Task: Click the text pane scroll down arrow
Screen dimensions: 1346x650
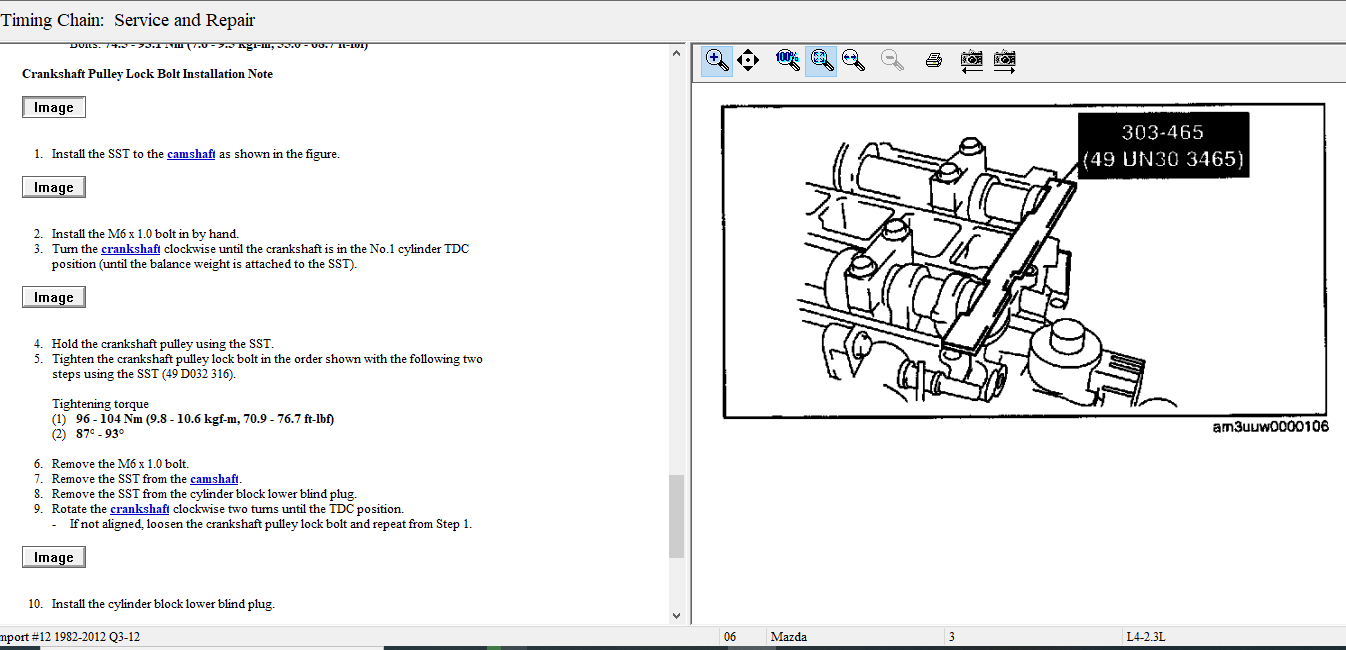Action: click(677, 616)
